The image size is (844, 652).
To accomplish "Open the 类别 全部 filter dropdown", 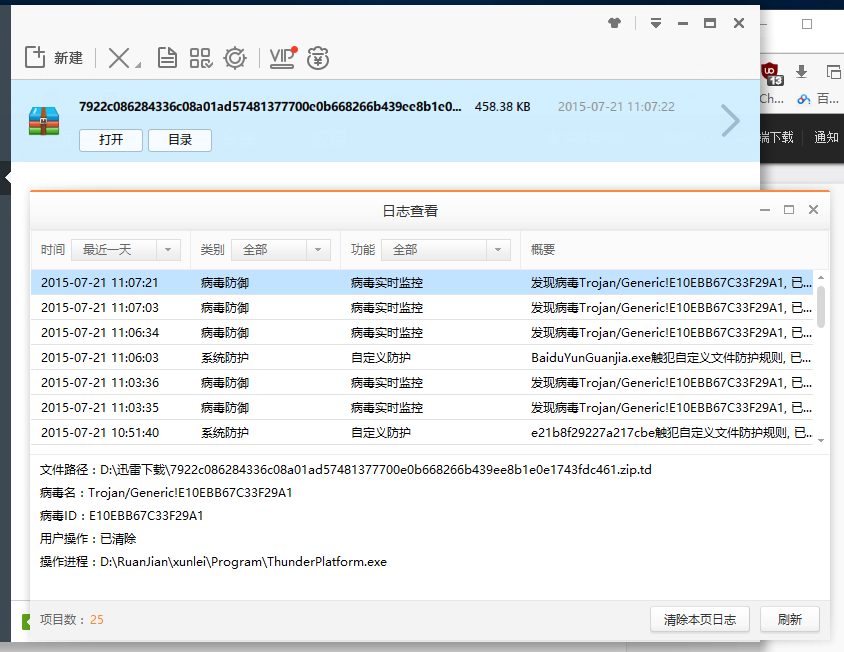I will 280,250.
